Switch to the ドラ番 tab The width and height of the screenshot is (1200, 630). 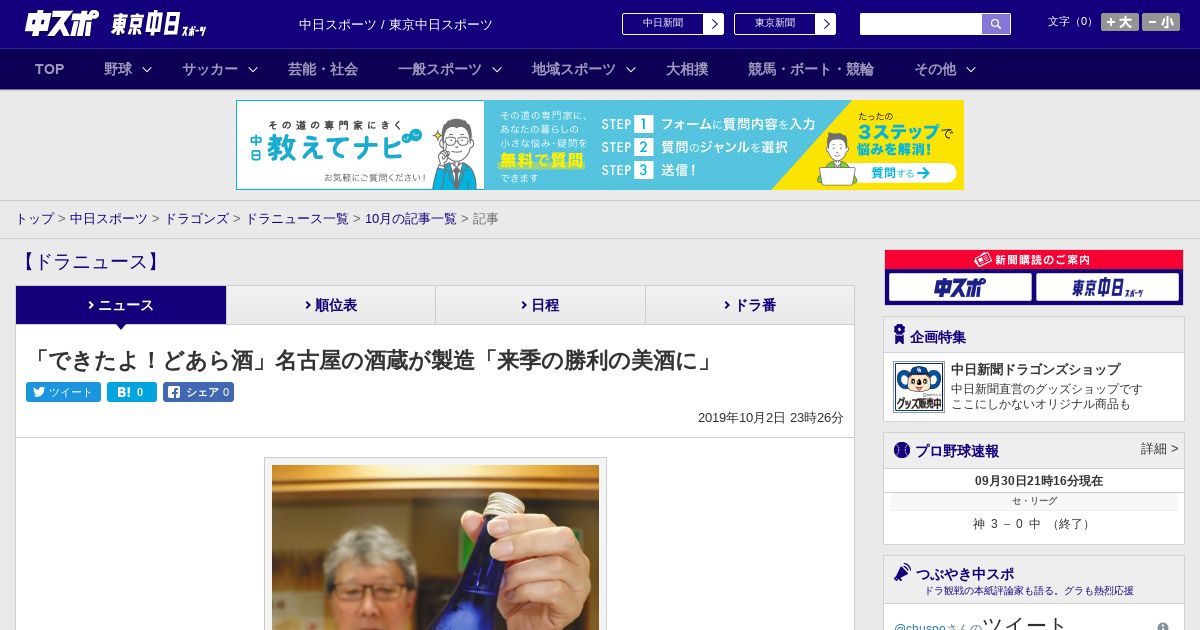click(x=750, y=305)
